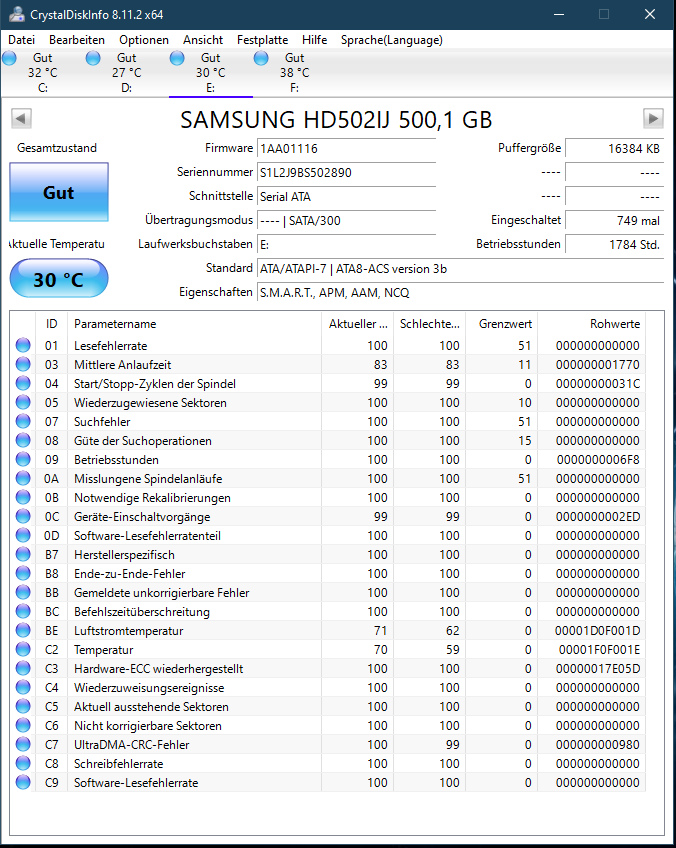Select the Software-Lesefehlerratenteil row
676x848 pixels.
[x=328, y=535]
